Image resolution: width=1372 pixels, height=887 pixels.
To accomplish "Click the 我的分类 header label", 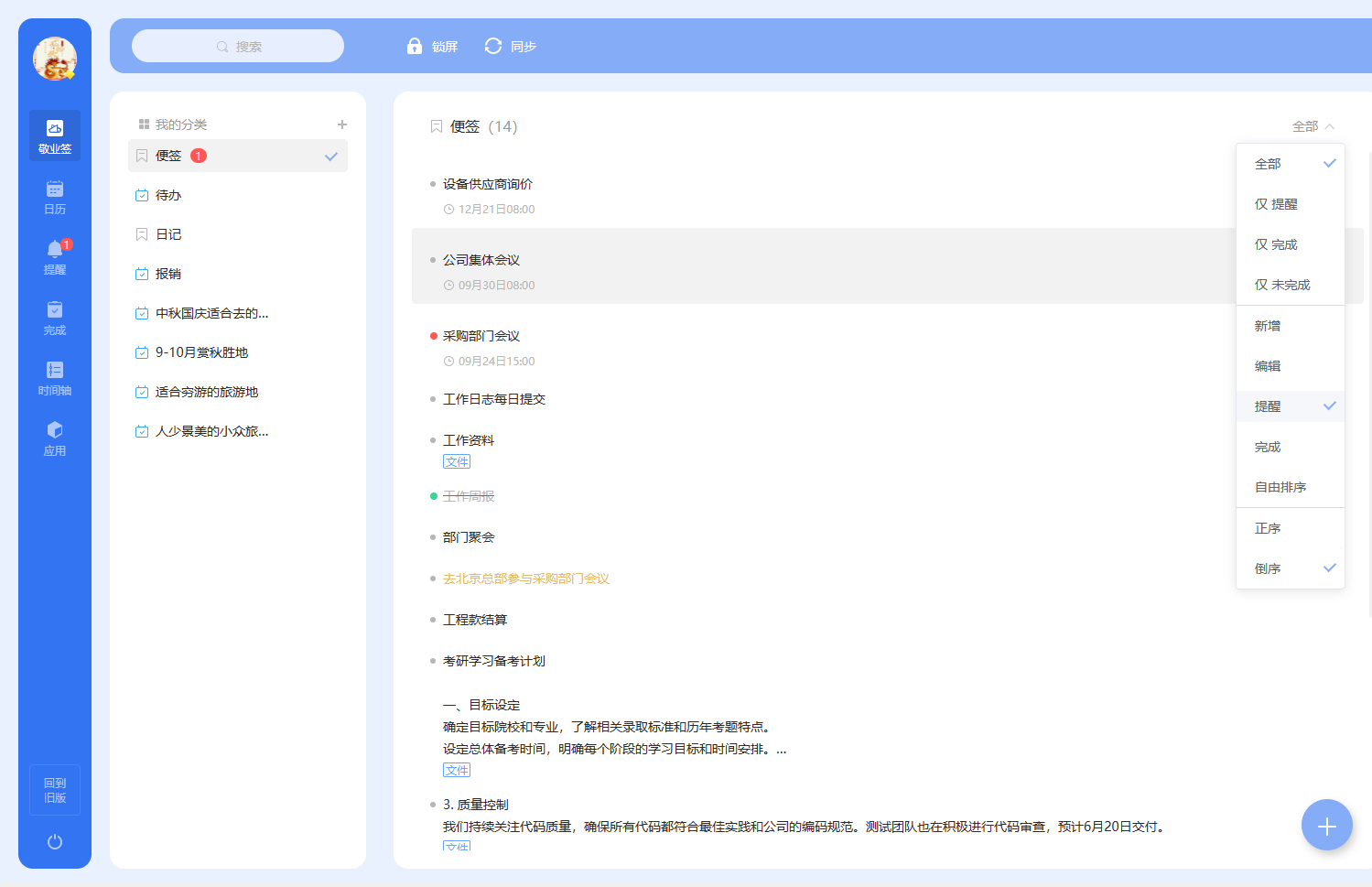I will point(181,124).
